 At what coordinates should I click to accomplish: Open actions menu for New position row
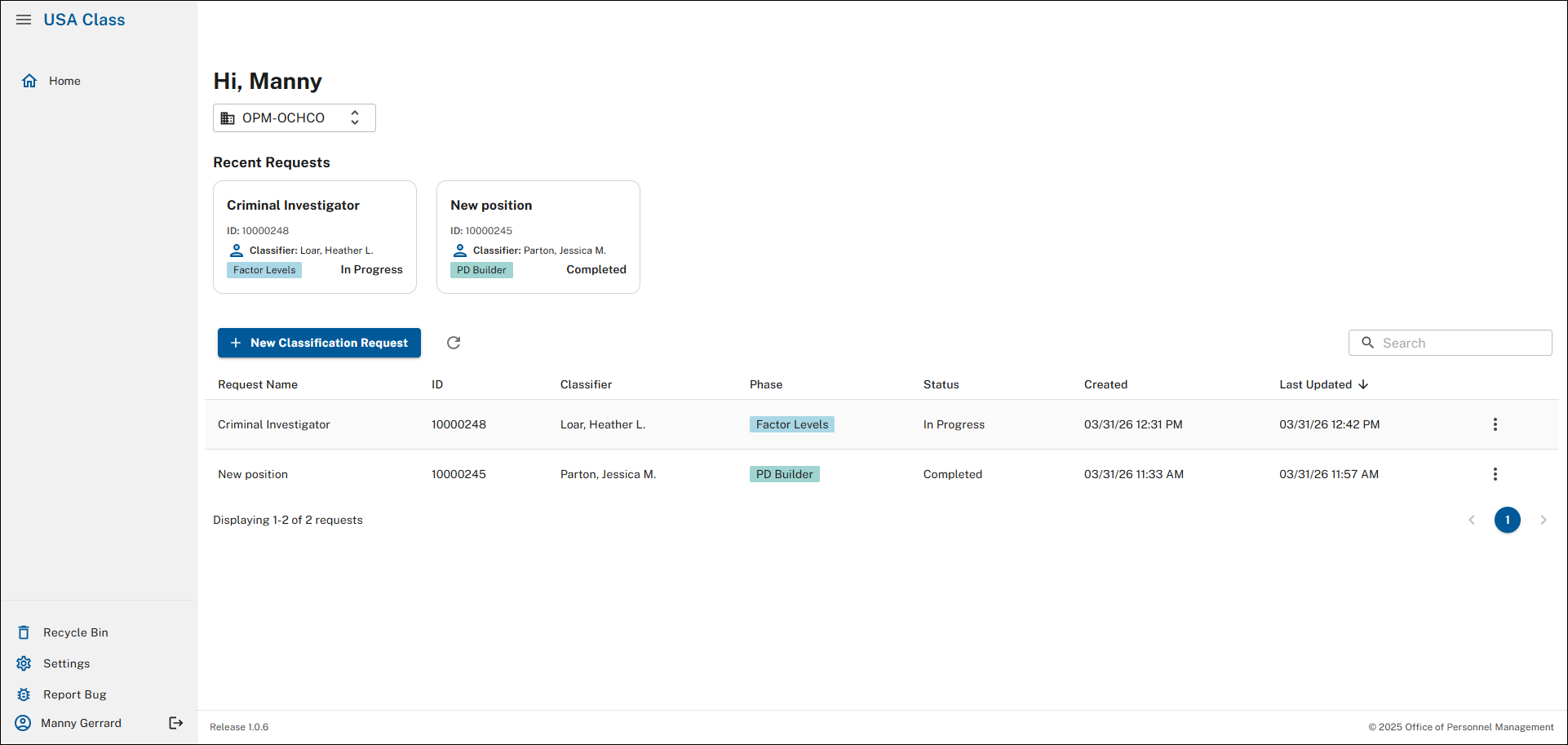point(1495,474)
